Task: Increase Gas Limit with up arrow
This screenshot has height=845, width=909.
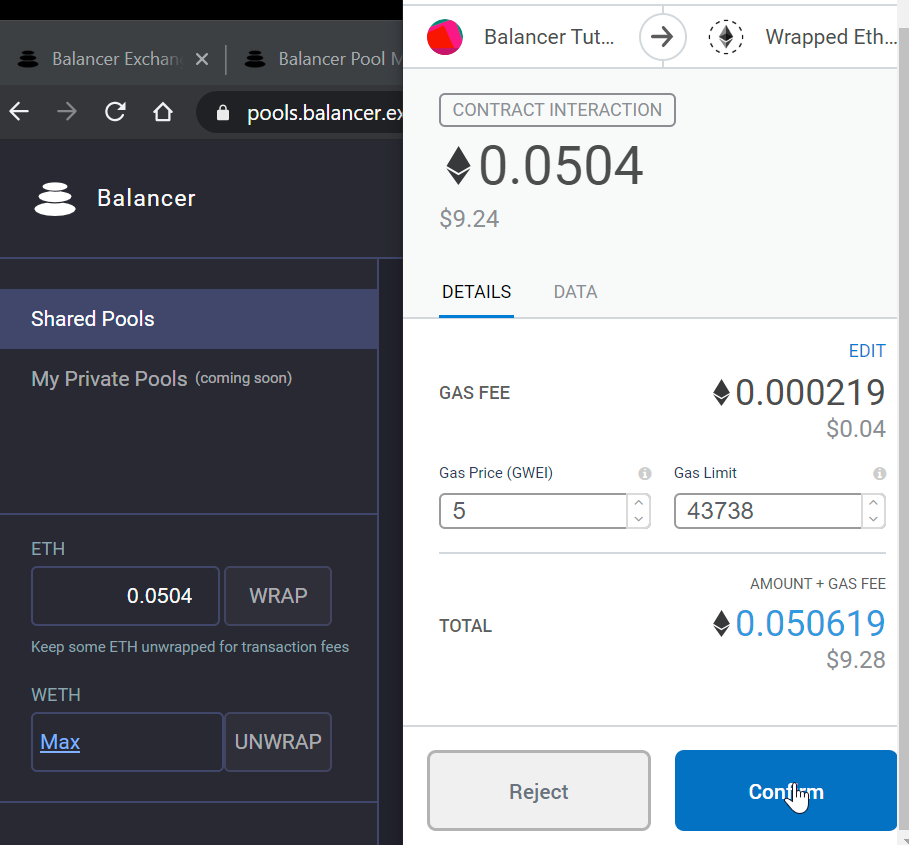Action: 874,503
